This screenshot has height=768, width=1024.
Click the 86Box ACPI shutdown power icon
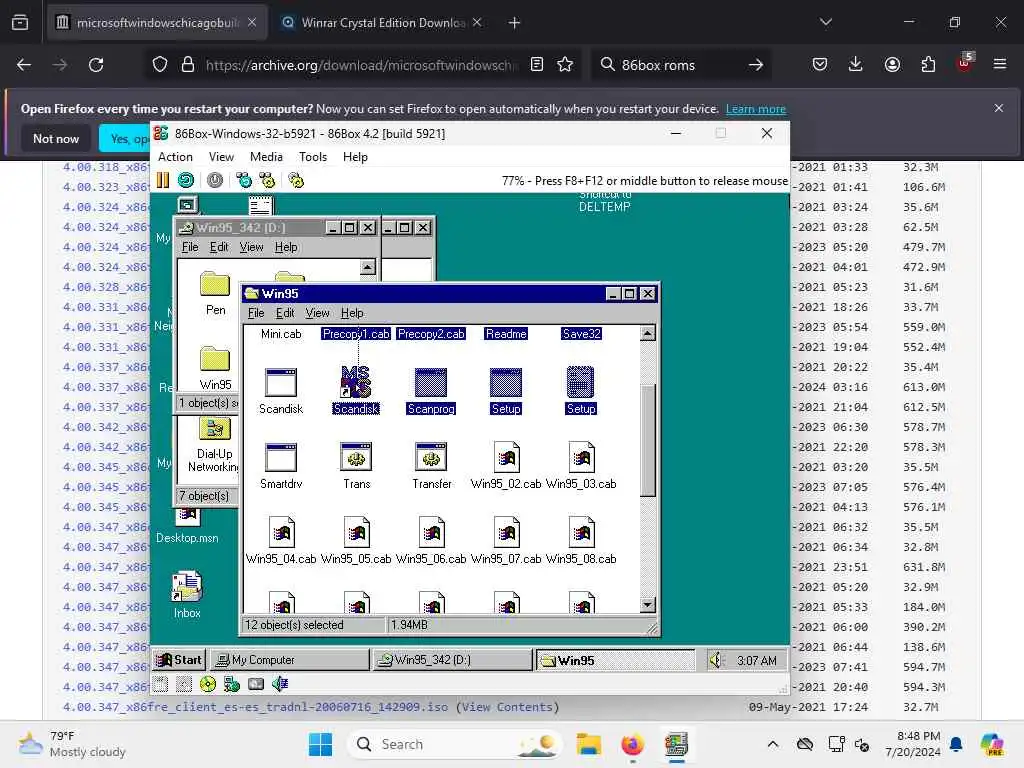click(x=215, y=180)
